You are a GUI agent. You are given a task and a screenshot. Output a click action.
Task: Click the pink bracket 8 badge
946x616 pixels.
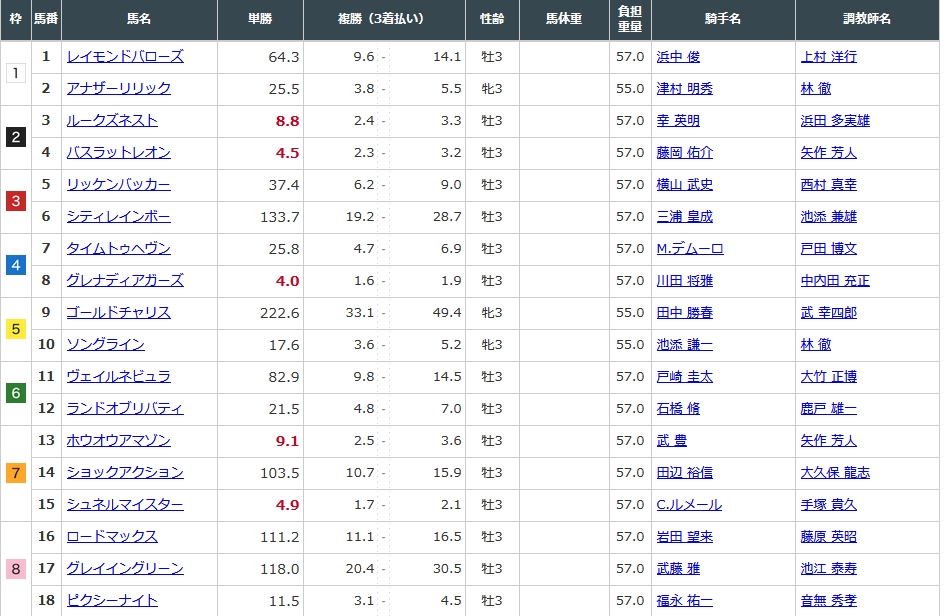point(15,569)
